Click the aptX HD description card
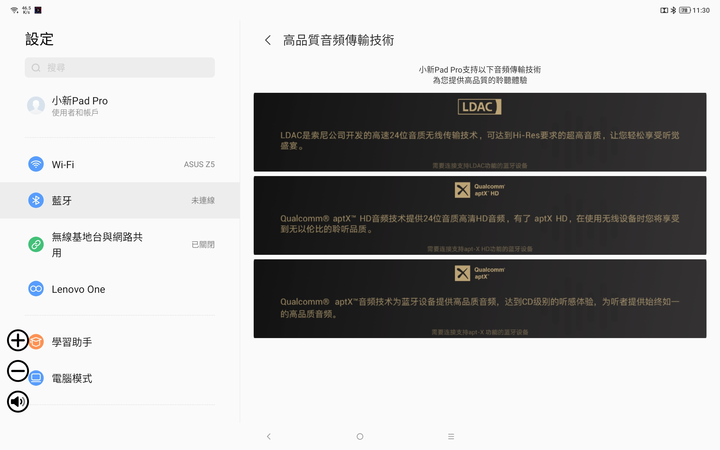The width and height of the screenshot is (720, 450). [480, 215]
